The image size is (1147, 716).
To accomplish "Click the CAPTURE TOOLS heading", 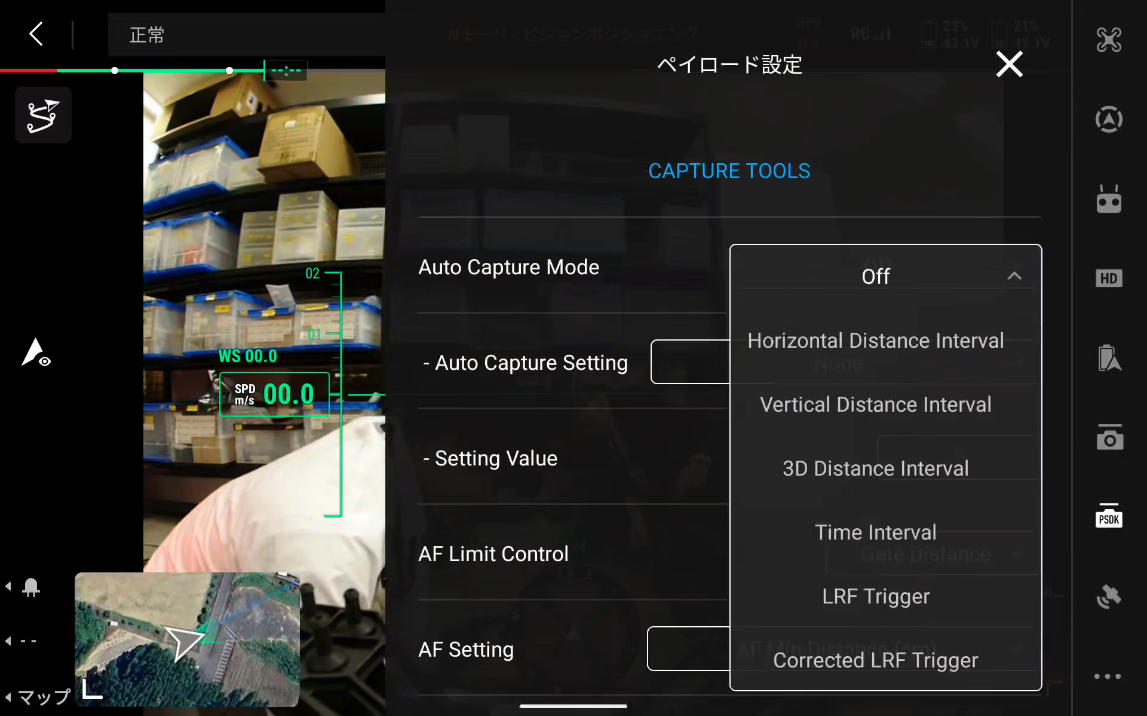I will point(729,171).
